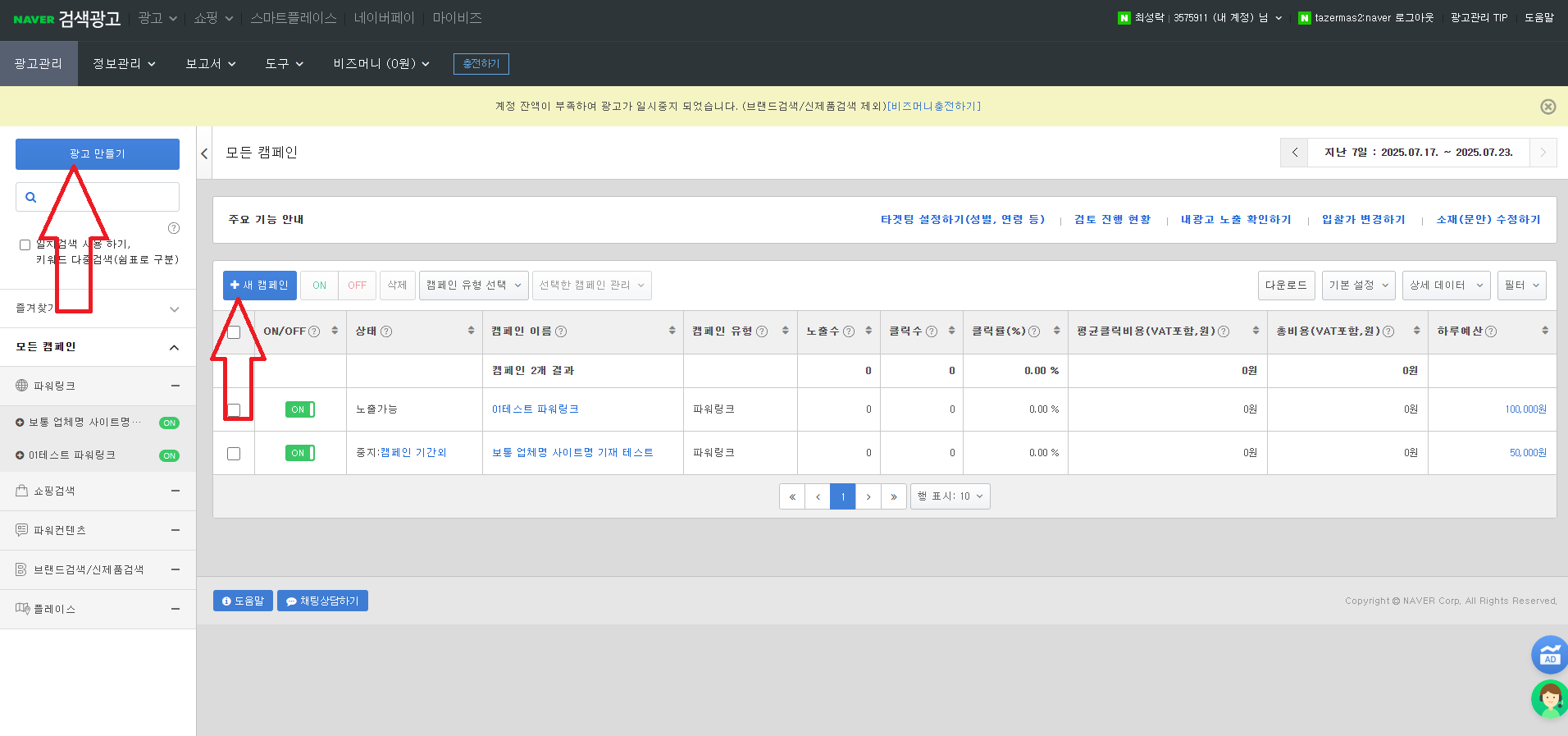Open the 도구 menu
The height and width of the screenshot is (736, 1568).
285,63
